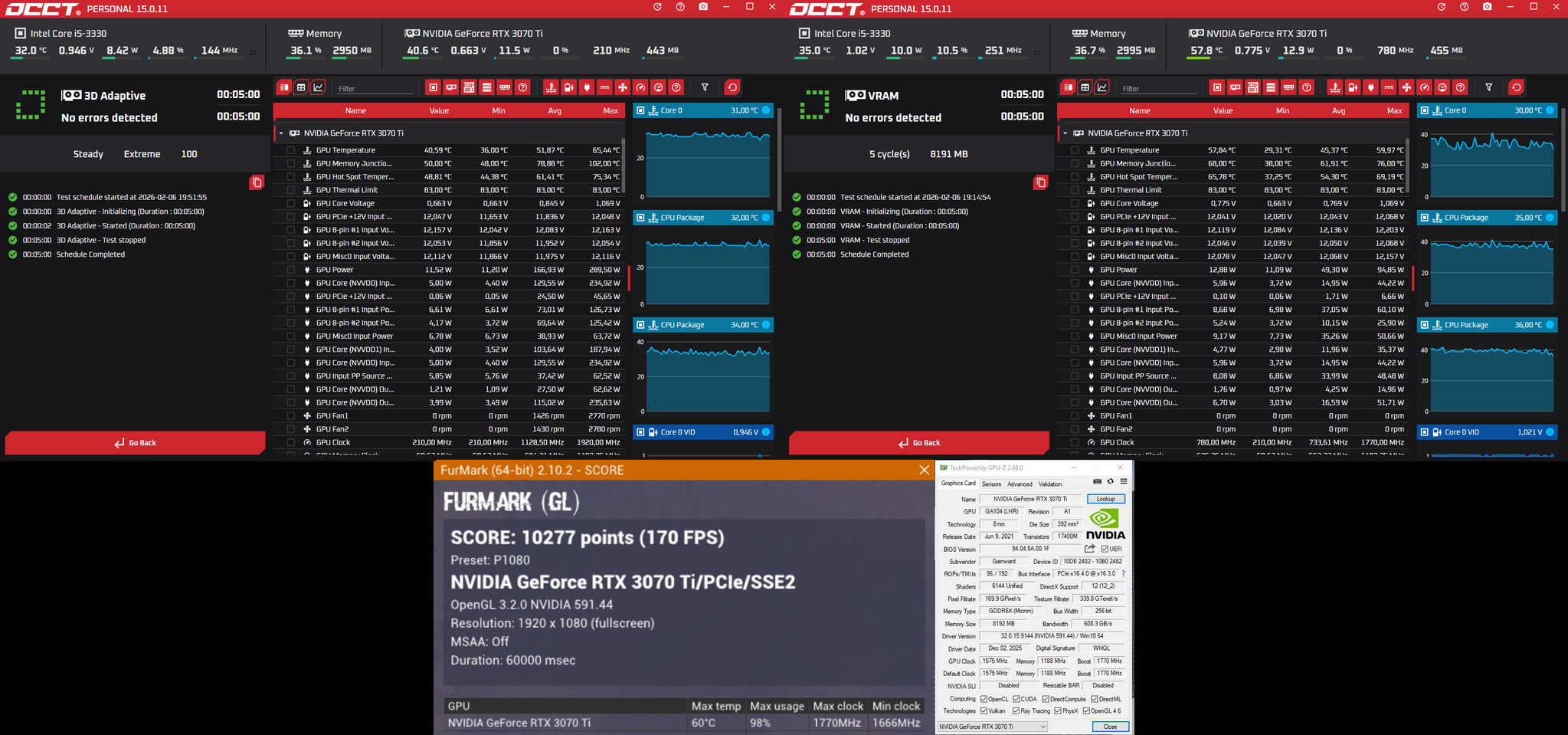Click the Filter field in 3D Adaptive window
Viewport: 1568px width, 735px height.
click(x=375, y=88)
